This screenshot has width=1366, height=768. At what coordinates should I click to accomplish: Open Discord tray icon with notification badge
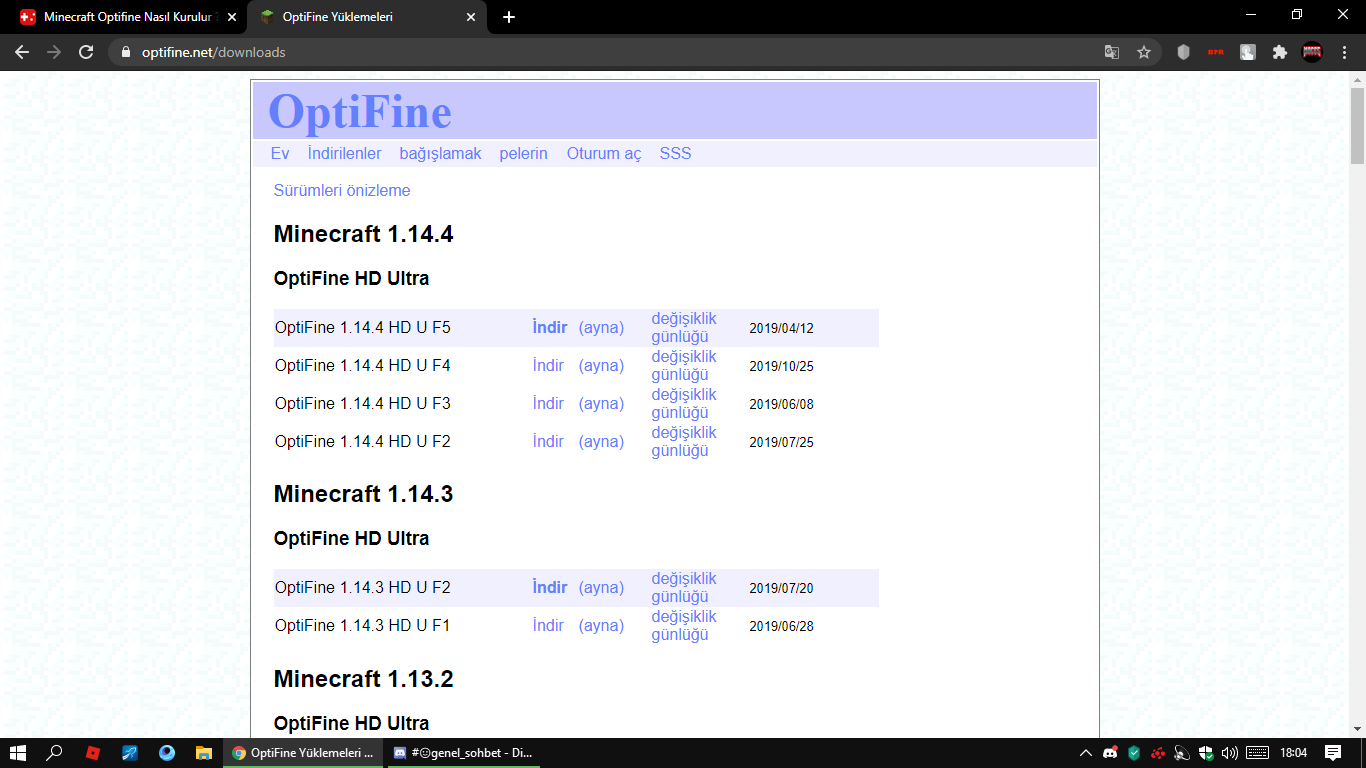tap(1110, 753)
